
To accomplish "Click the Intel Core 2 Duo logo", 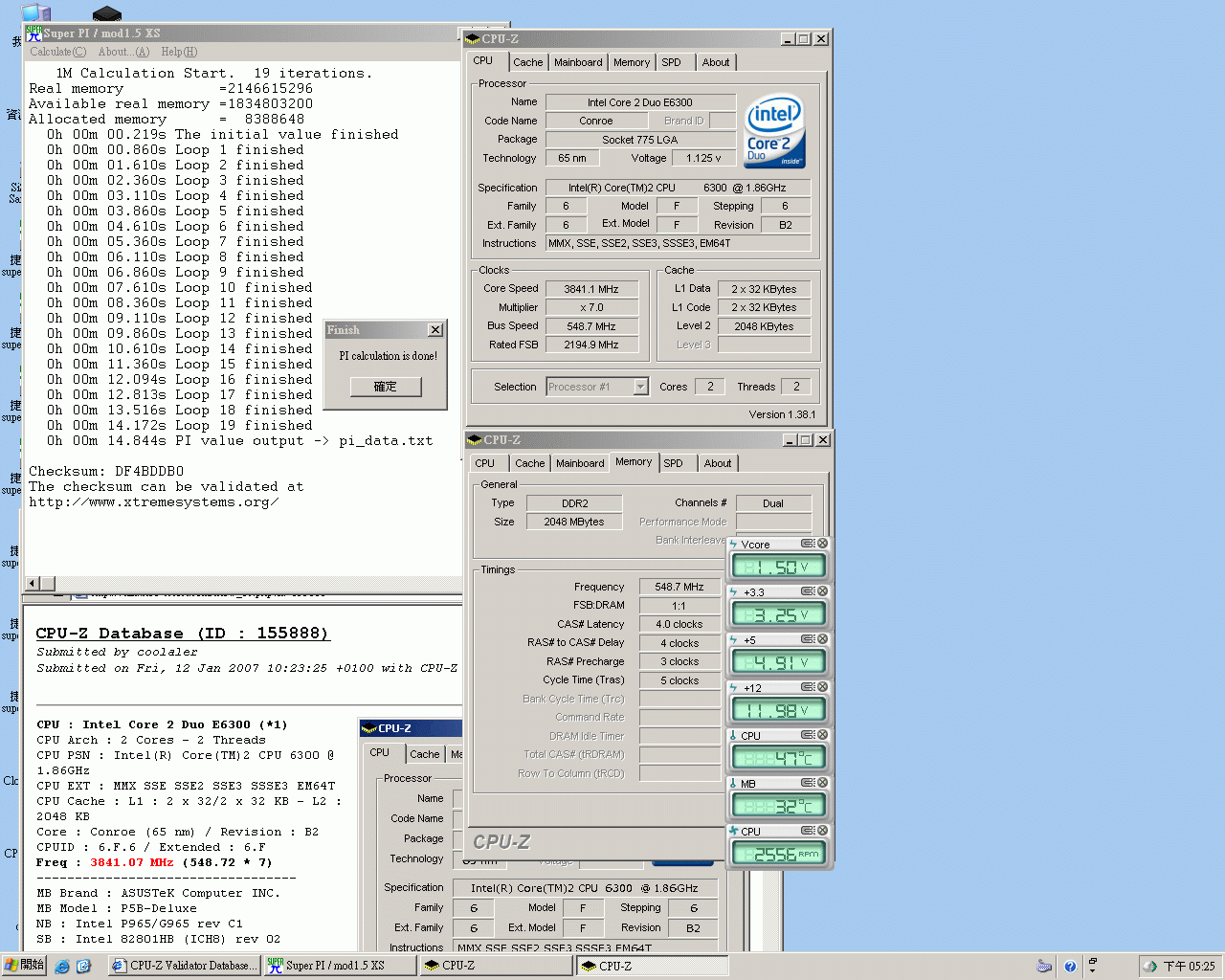I will point(774,131).
